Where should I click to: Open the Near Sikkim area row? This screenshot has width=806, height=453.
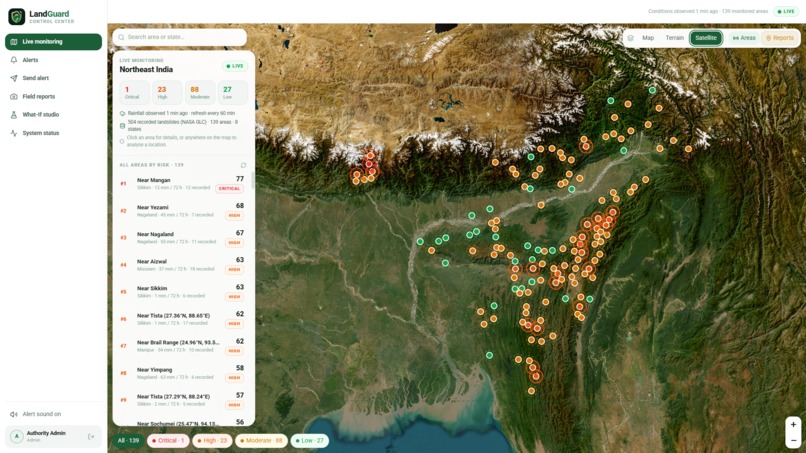[x=182, y=292]
